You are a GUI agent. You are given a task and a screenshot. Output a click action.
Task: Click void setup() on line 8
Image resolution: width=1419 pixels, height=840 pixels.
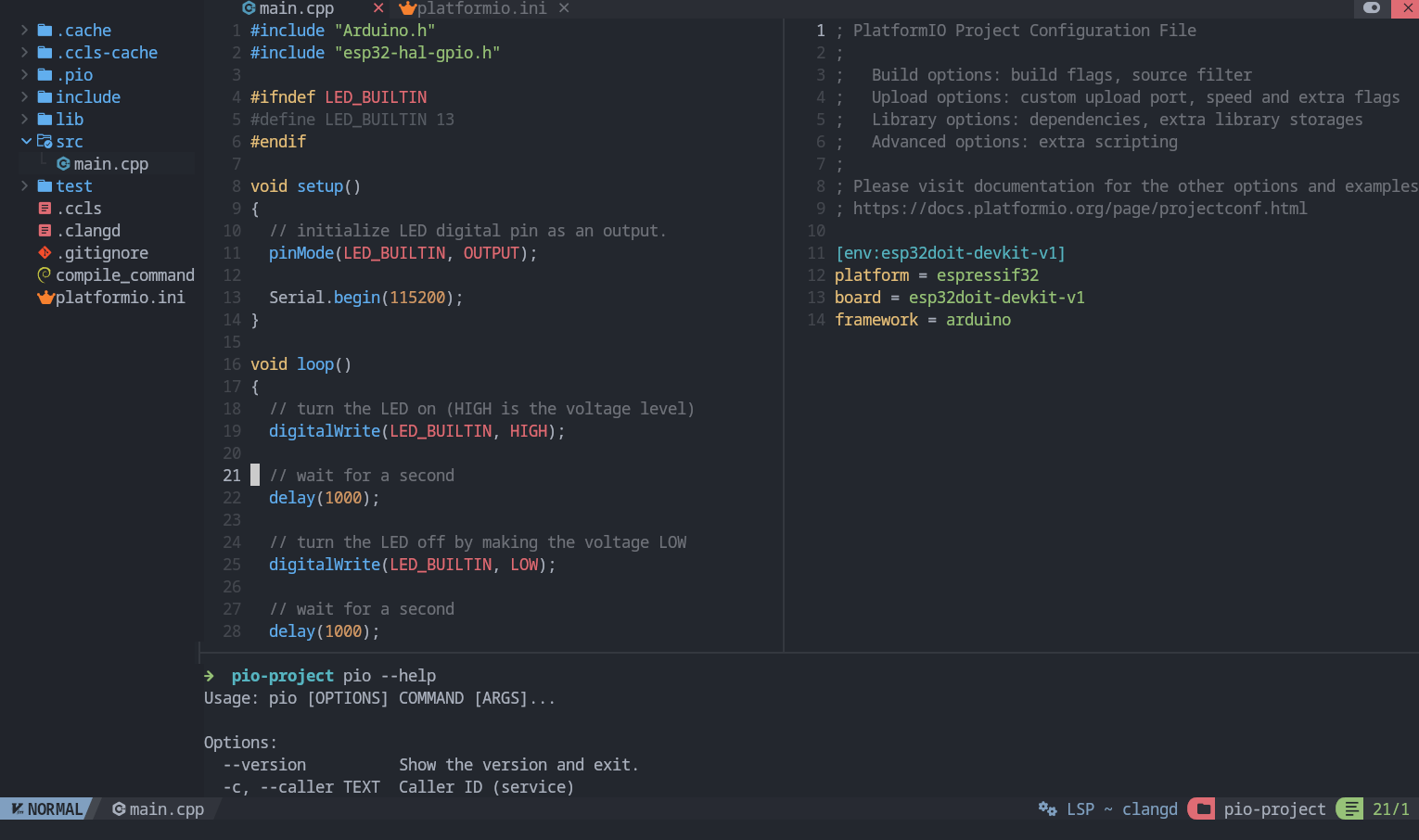(x=306, y=186)
